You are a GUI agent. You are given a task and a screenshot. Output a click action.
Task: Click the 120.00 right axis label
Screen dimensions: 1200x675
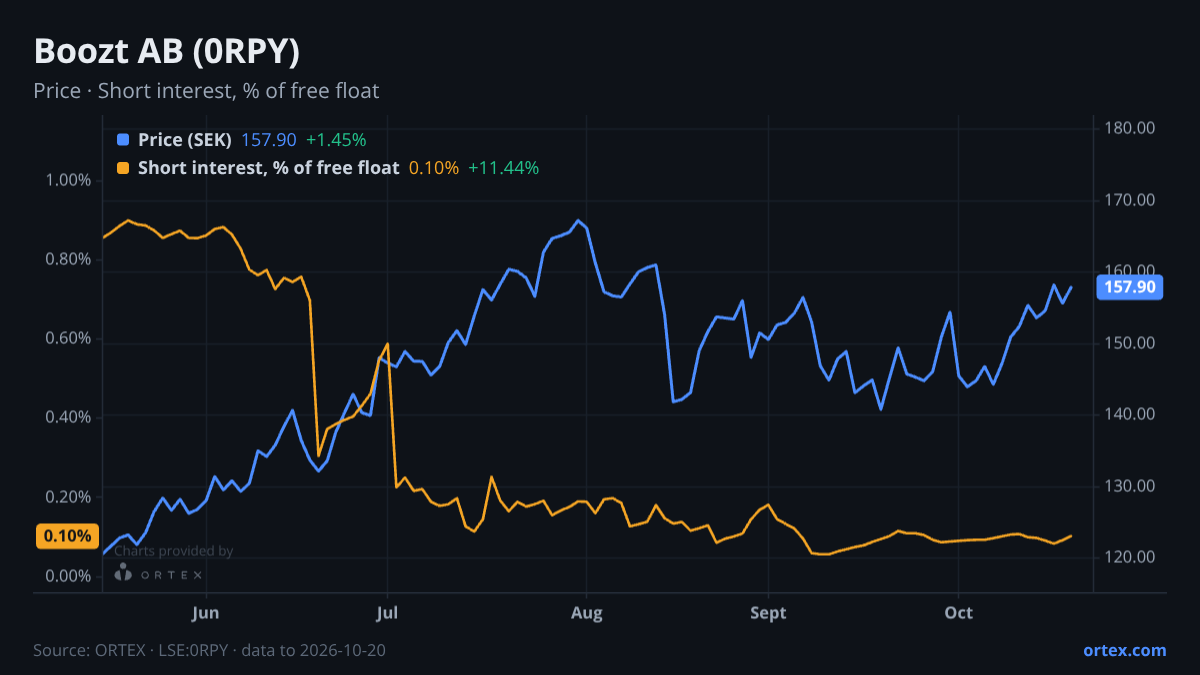click(x=1130, y=557)
